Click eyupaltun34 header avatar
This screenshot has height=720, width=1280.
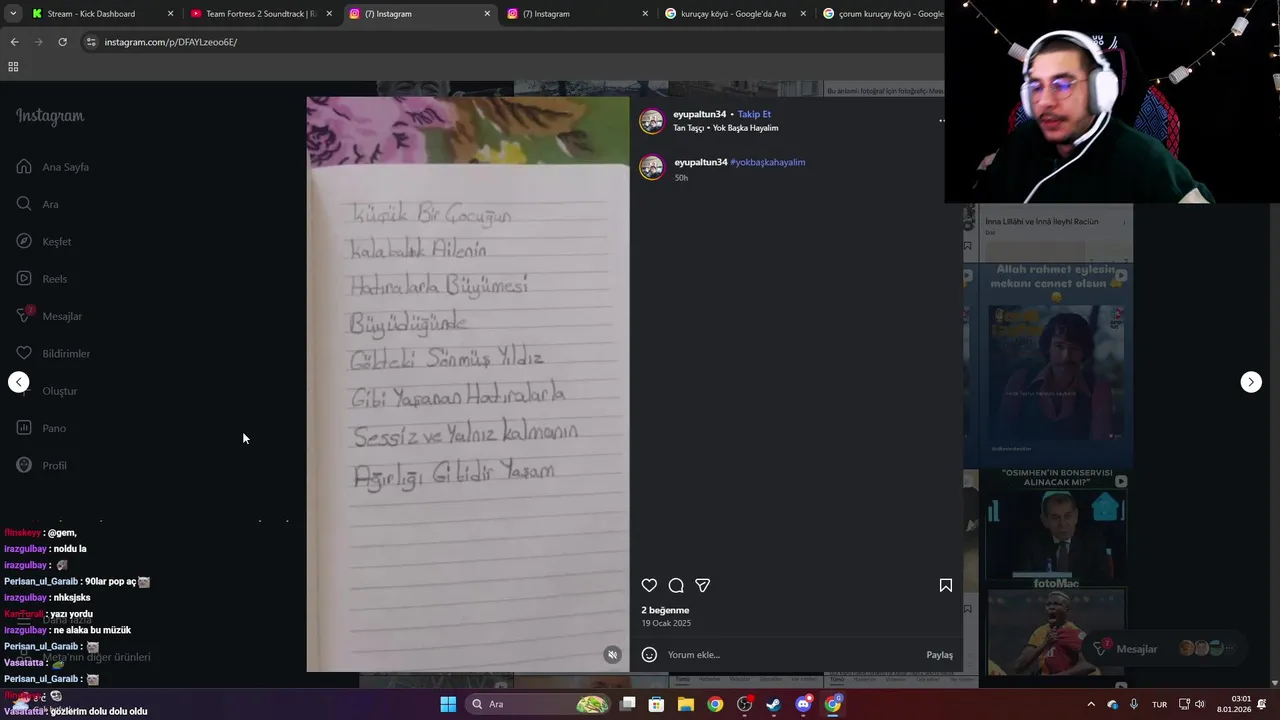652,121
